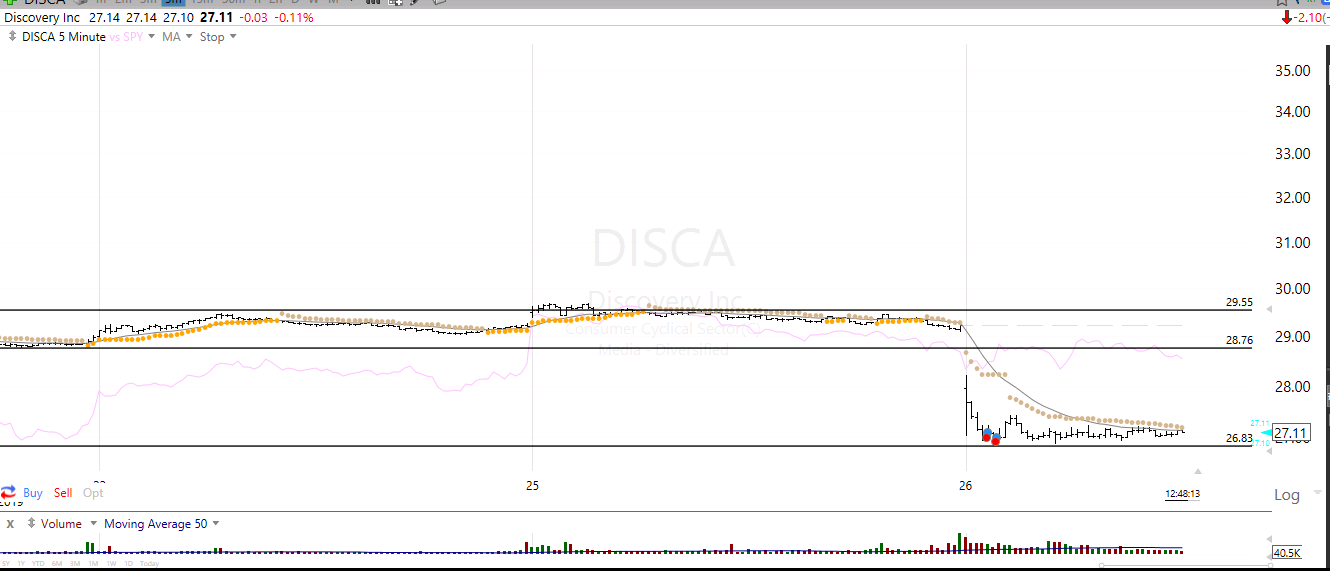Click the 25 date axis label

(x=532, y=486)
